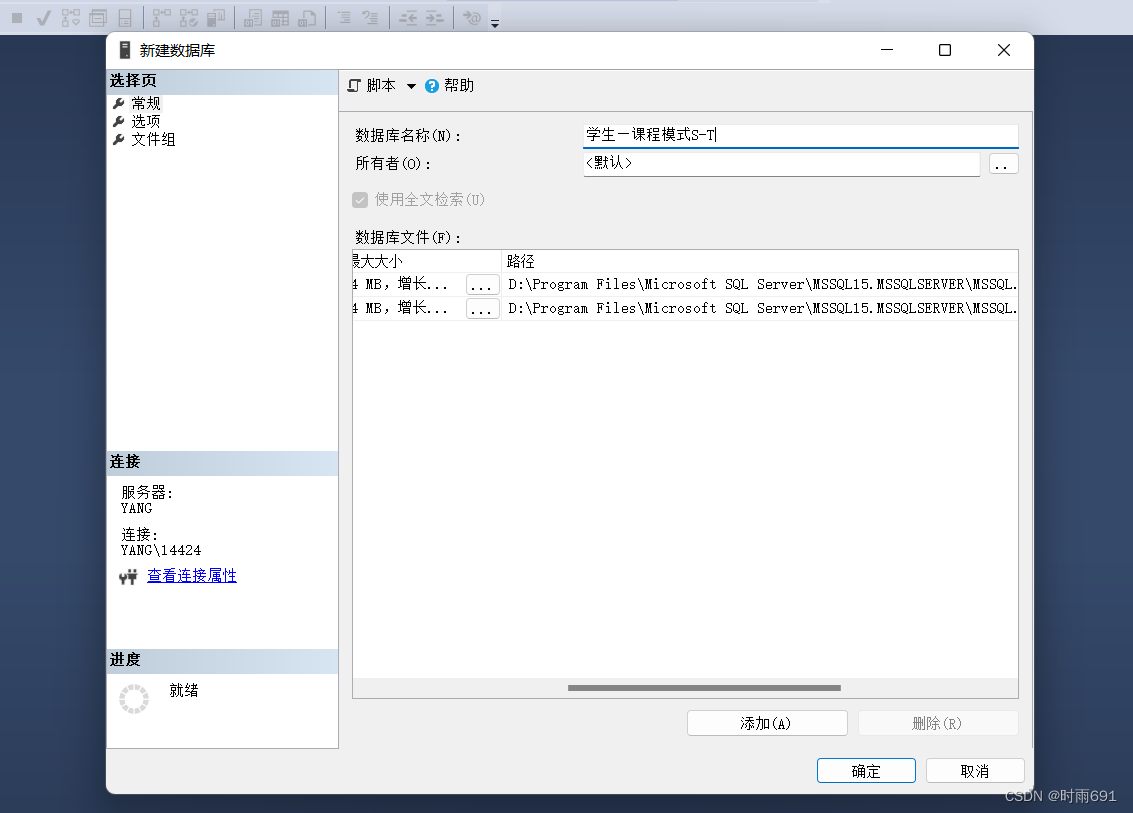Image resolution: width=1133 pixels, height=813 pixels.
Task: Open Query Options icon in background toolbar
Action: coord(98,18)
